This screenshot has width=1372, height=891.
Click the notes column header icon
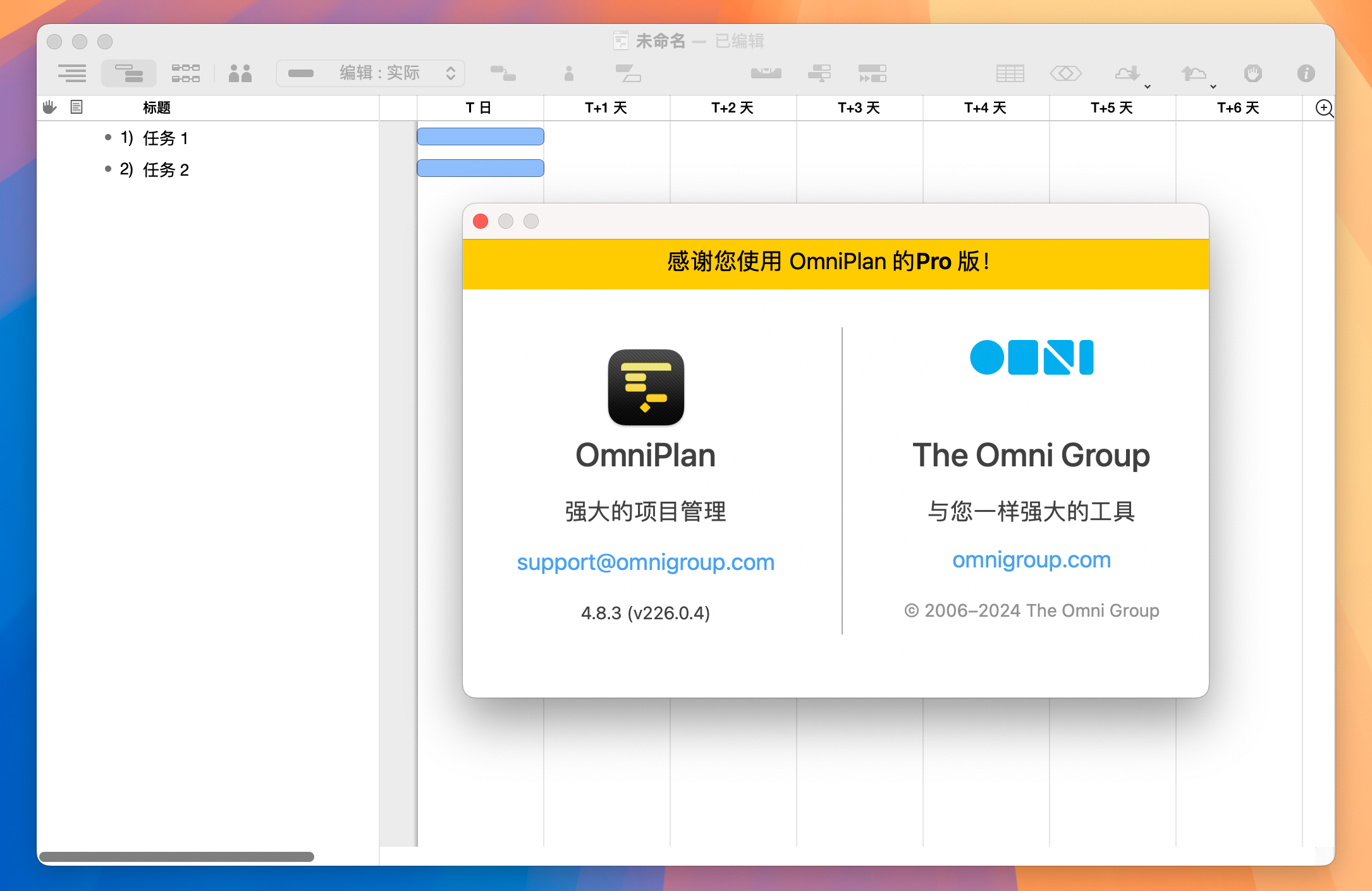[77, 107]
